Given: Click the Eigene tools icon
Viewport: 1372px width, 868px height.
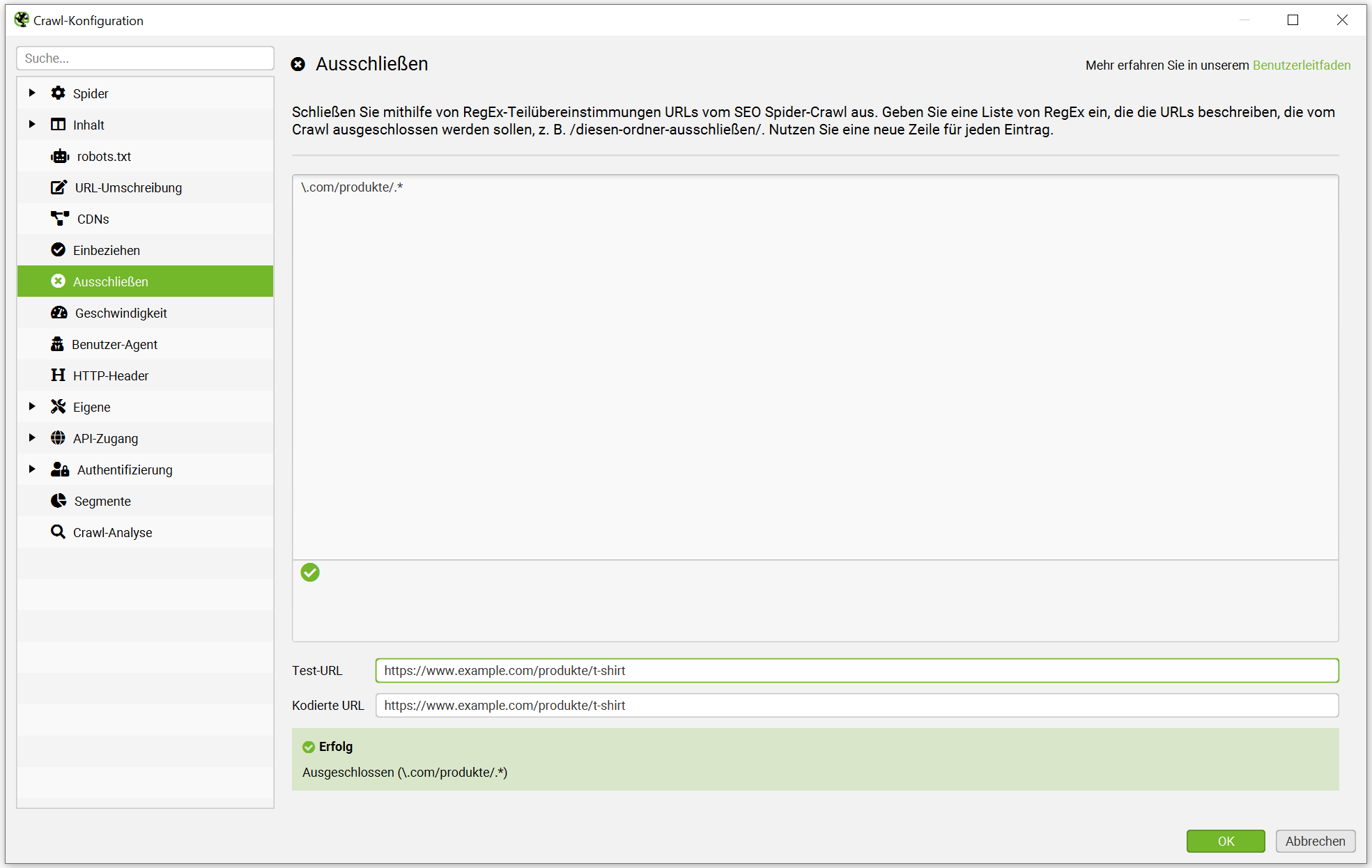Looking at the screenshot, I should (x=59, y=407).
